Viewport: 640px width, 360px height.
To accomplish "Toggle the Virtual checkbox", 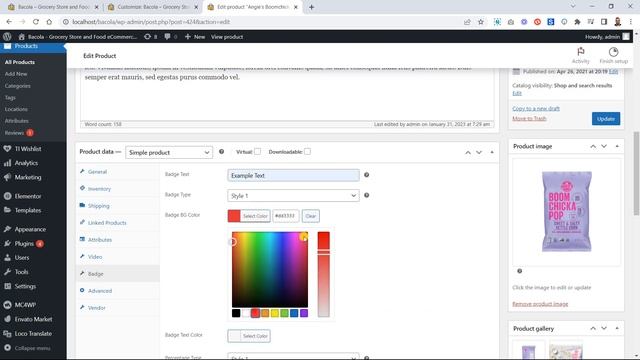I will click(x=257, y=151).
